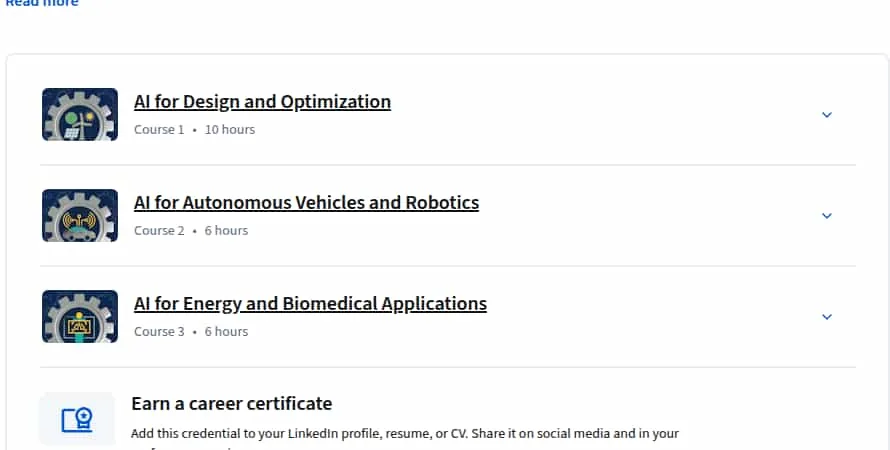
Task: Click the Course 1 label text
Action: [x=159, y=129]
